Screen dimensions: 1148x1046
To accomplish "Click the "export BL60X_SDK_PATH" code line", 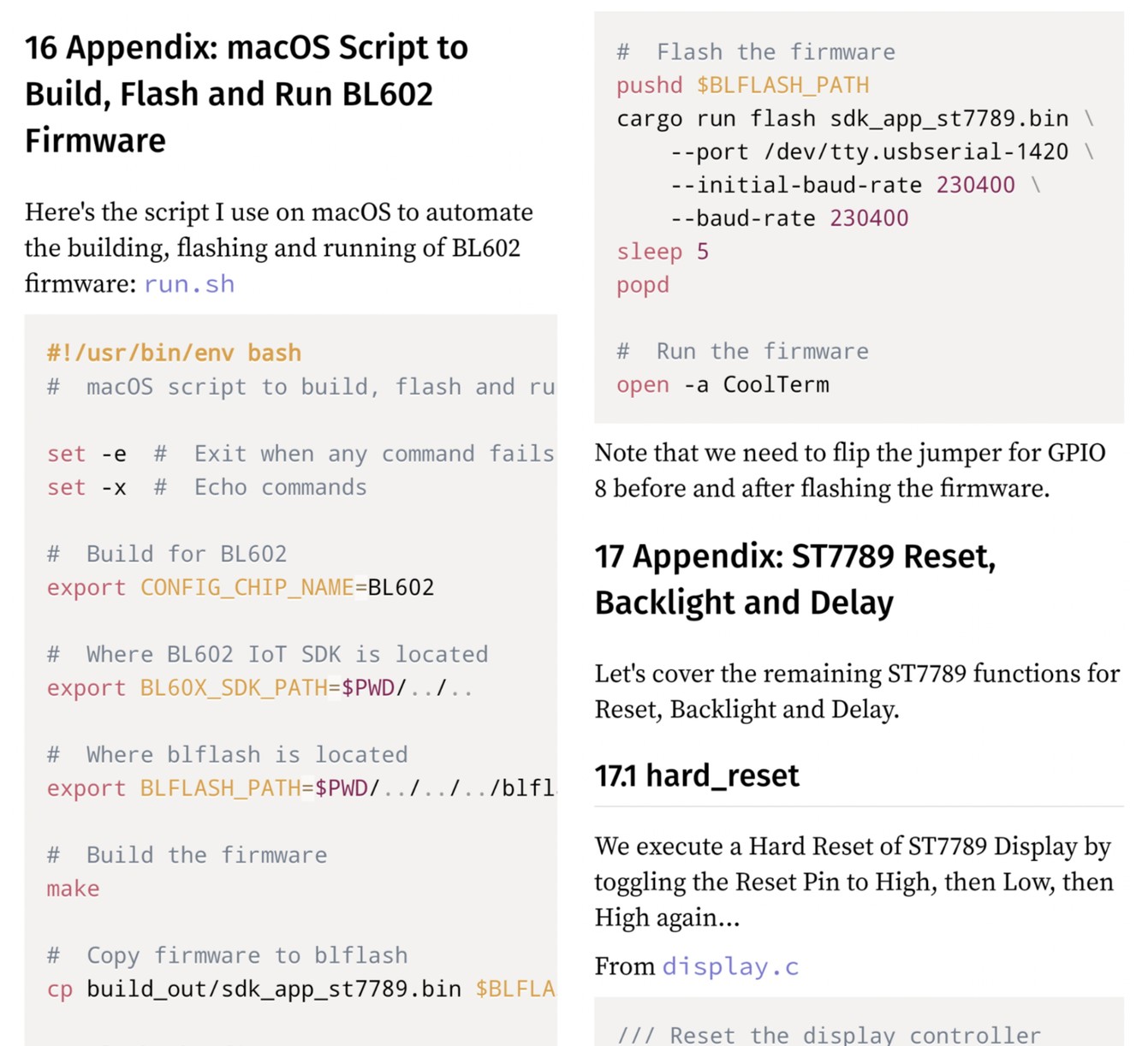I will [x=259, y=688].
